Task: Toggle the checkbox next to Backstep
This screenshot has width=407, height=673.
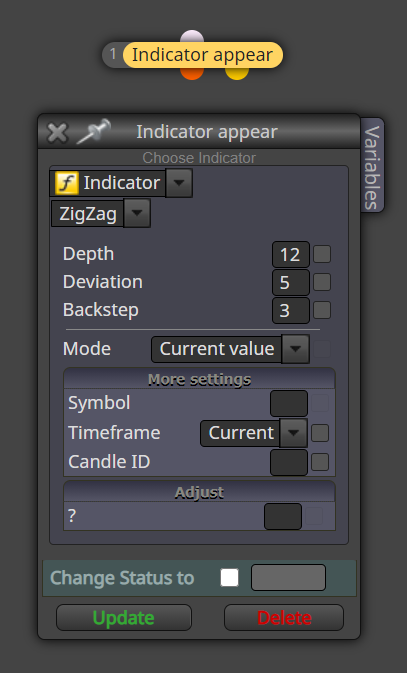Action: click(x=322, y=310)
